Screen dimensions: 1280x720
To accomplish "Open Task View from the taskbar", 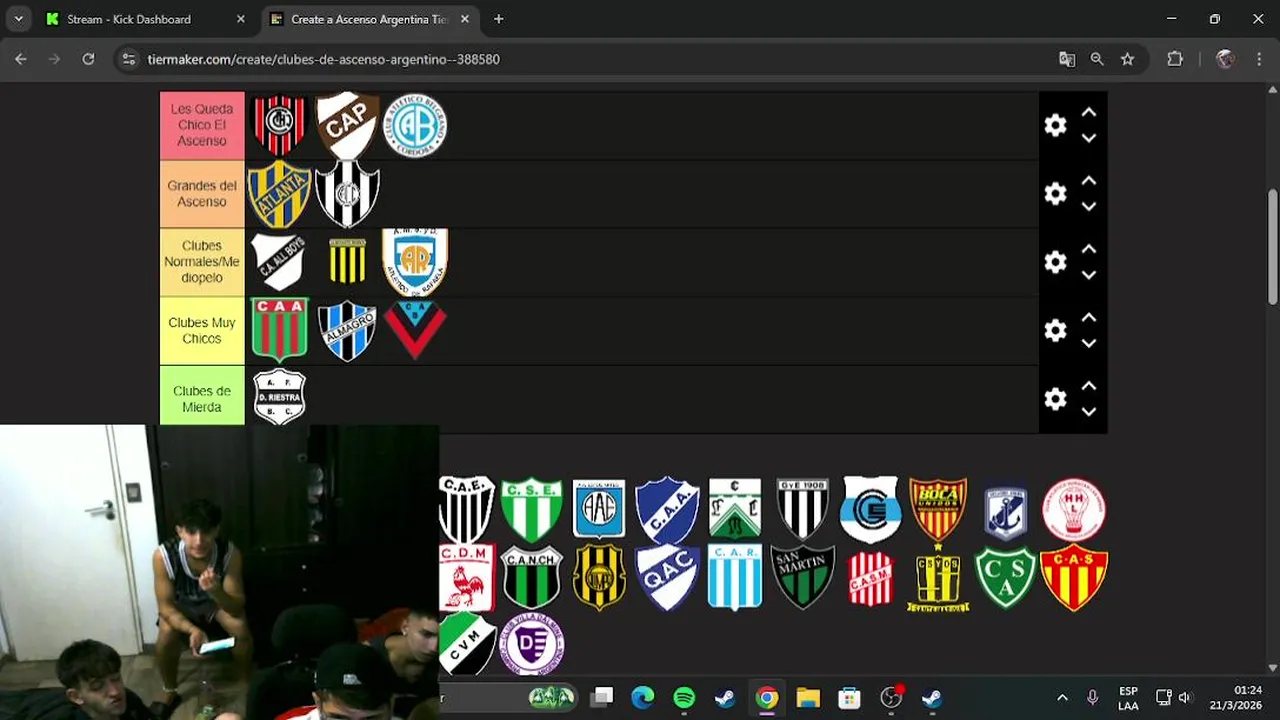I will pyautogui.click(x=601, y=698).
